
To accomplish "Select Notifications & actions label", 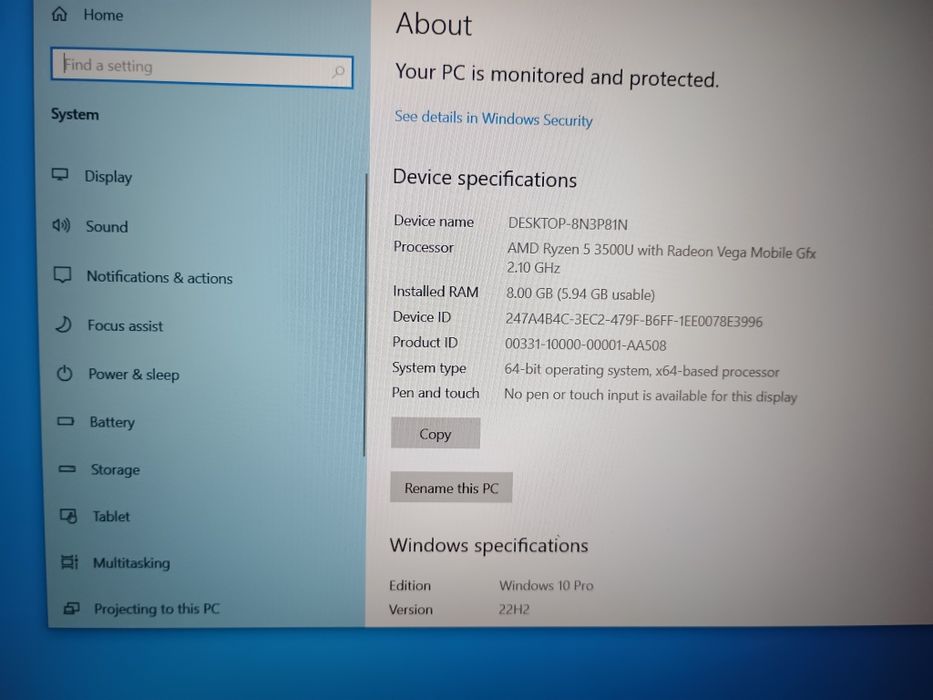I will tap(159, 277).
